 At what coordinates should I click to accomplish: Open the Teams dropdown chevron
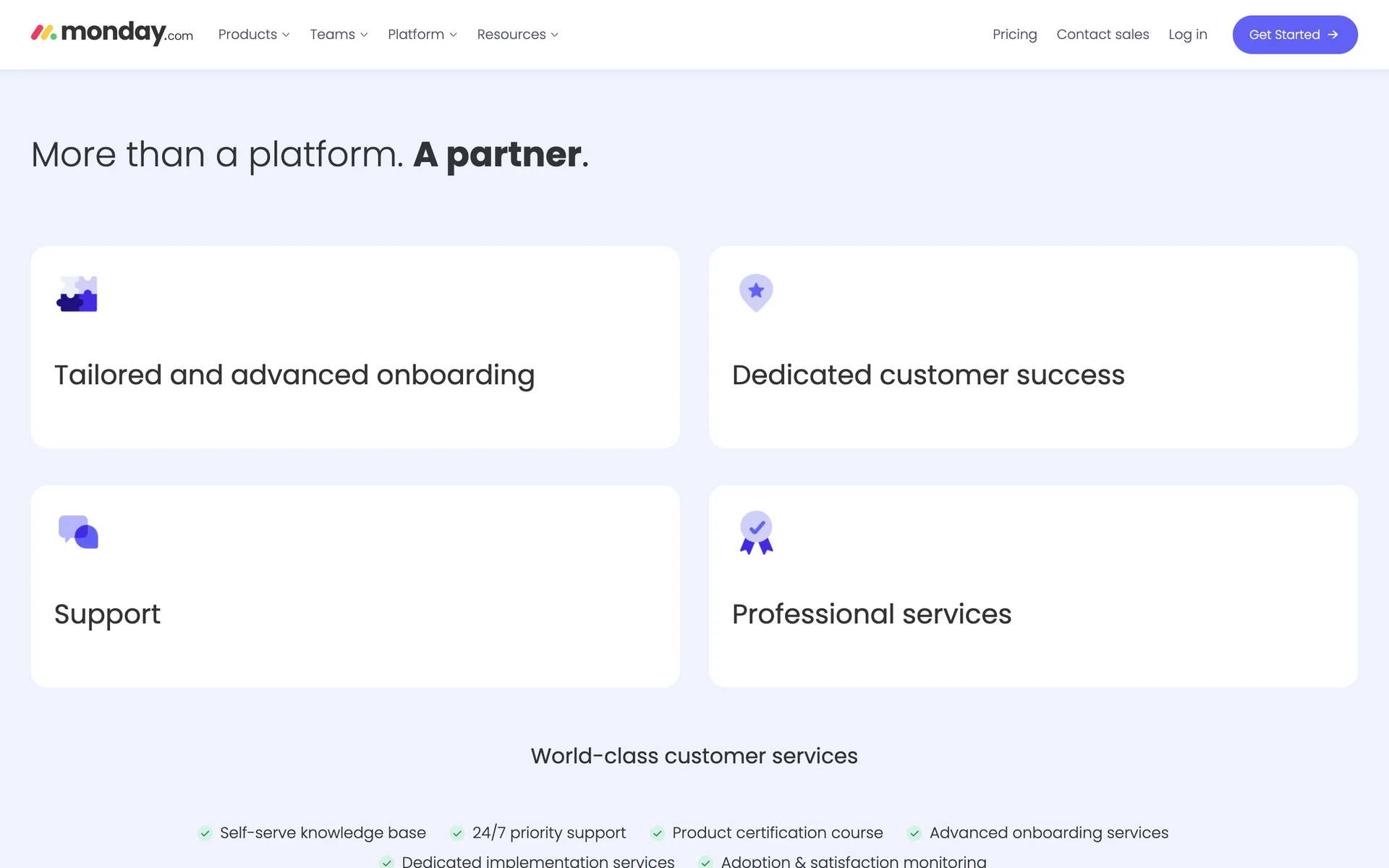tap(364, 35)
